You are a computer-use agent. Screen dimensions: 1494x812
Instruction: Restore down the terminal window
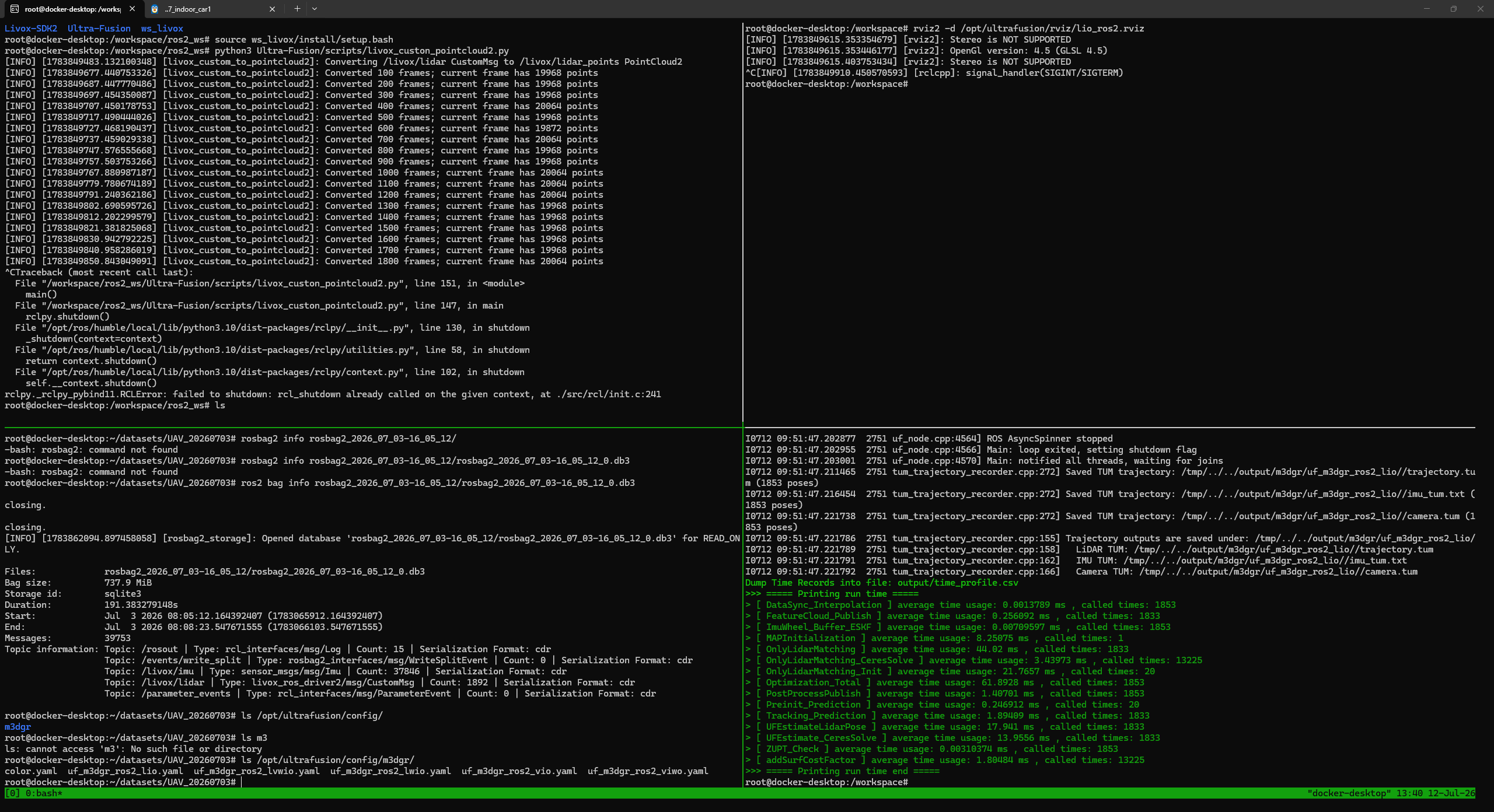[1453, 9]
